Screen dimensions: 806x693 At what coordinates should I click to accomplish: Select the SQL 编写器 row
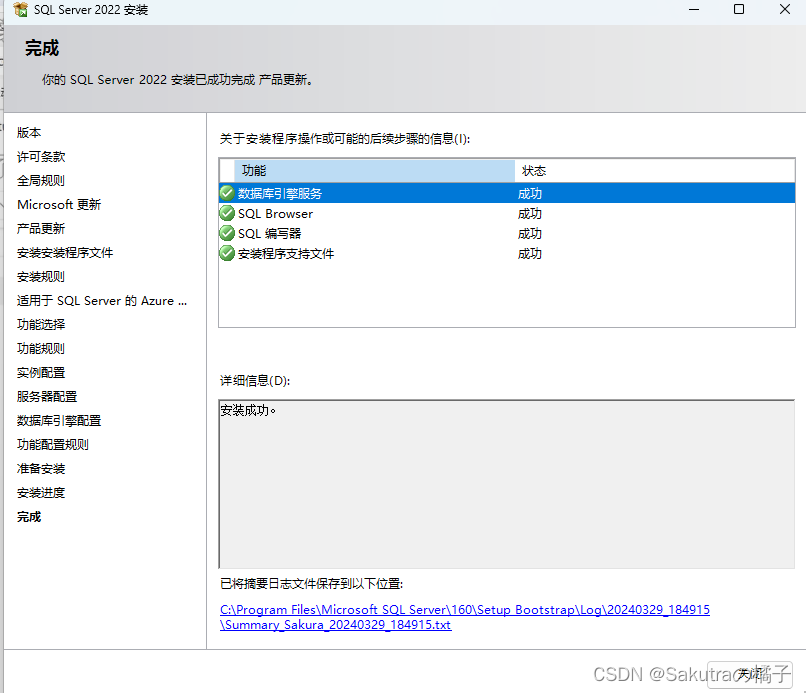(507, 233)
